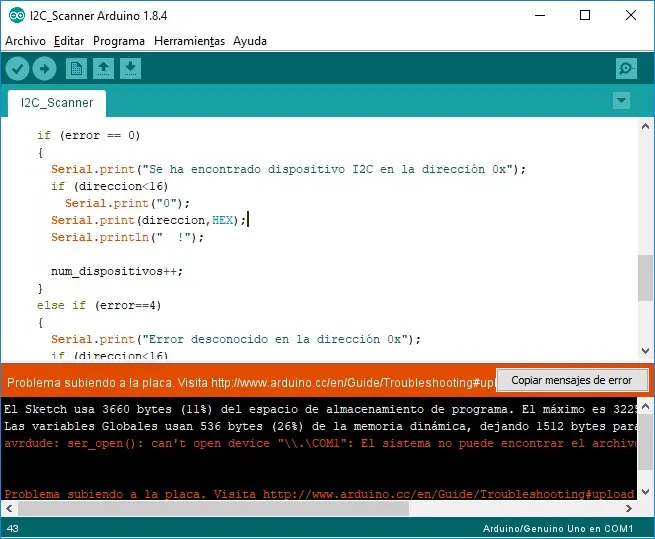Click the console vertical scrollbar down arrow
Viewport: 655px width, 539px height.
646,493
